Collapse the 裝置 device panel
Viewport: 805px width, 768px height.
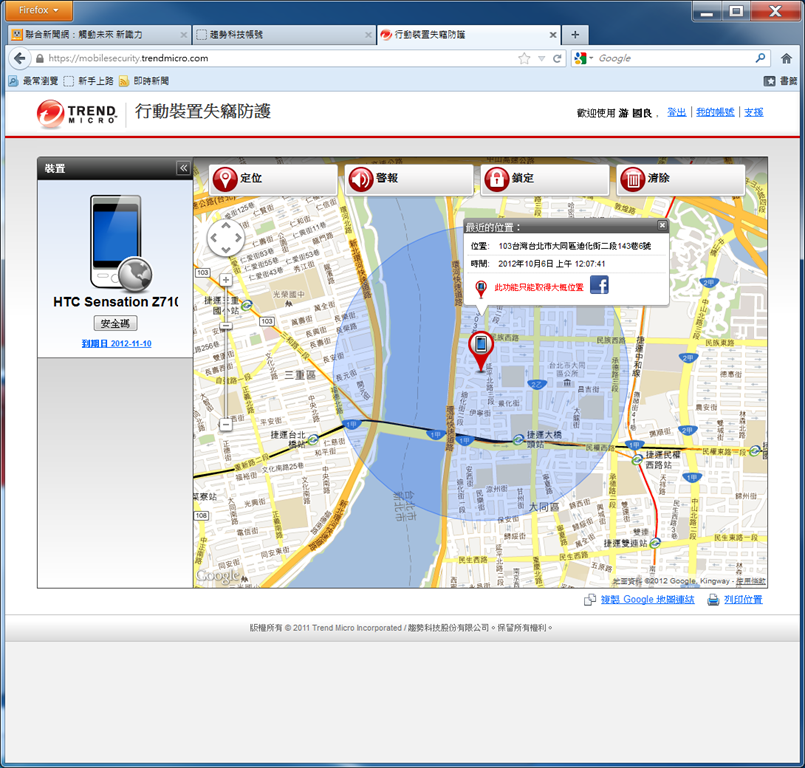183,168
